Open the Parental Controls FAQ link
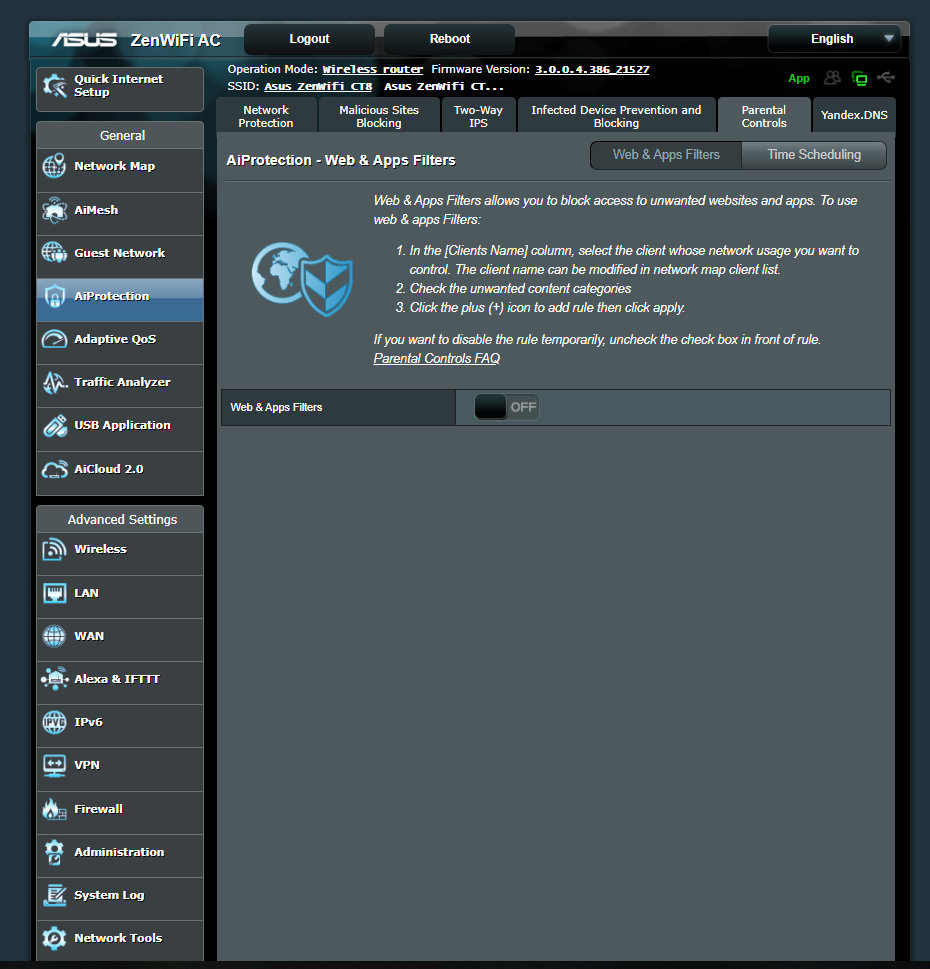This screenshot has width=930, height=969. tap(436, 359)
